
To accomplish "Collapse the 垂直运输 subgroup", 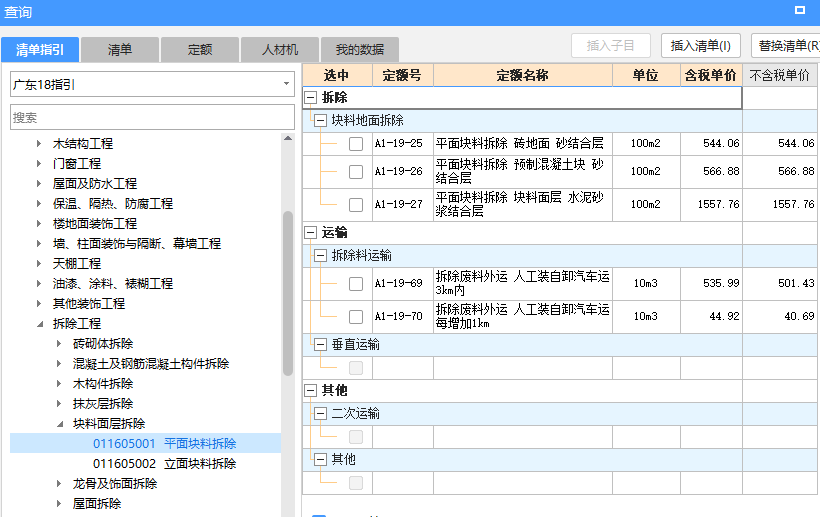I will (x=320, y=344).
